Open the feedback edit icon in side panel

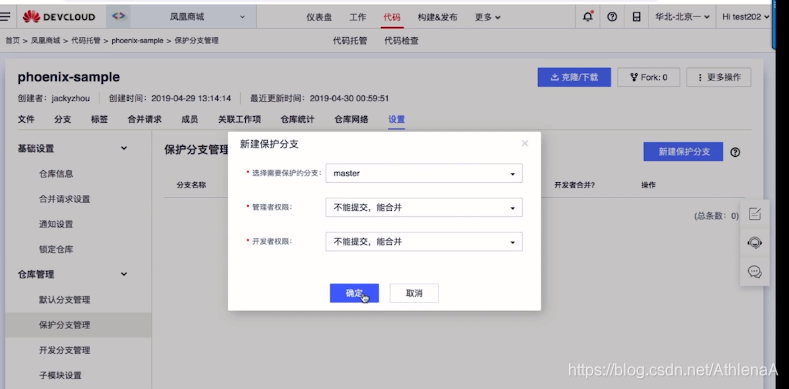[x=754, y=214]
